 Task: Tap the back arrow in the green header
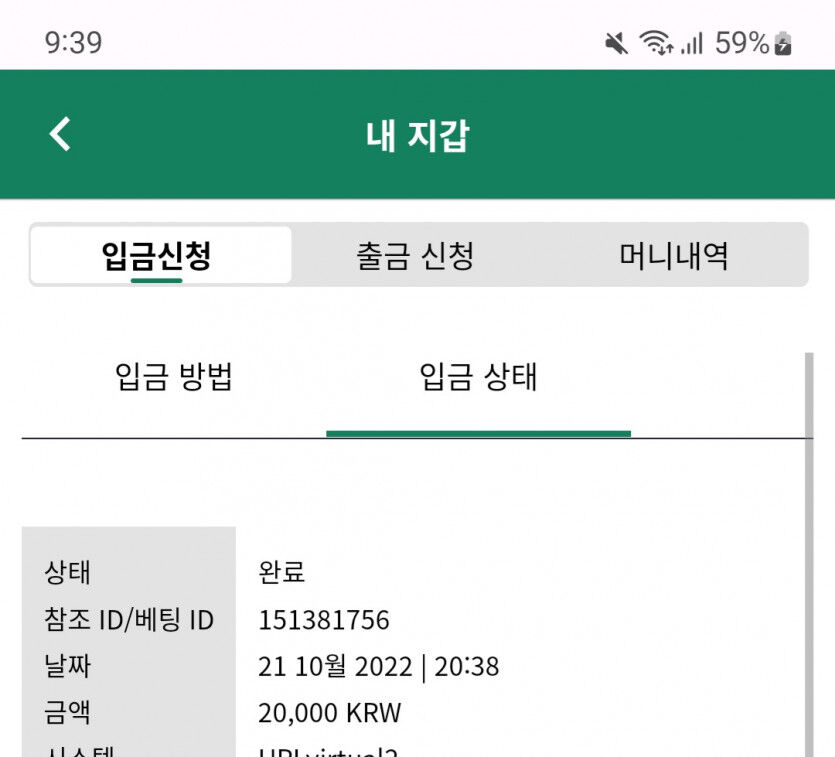coord(60,134)
